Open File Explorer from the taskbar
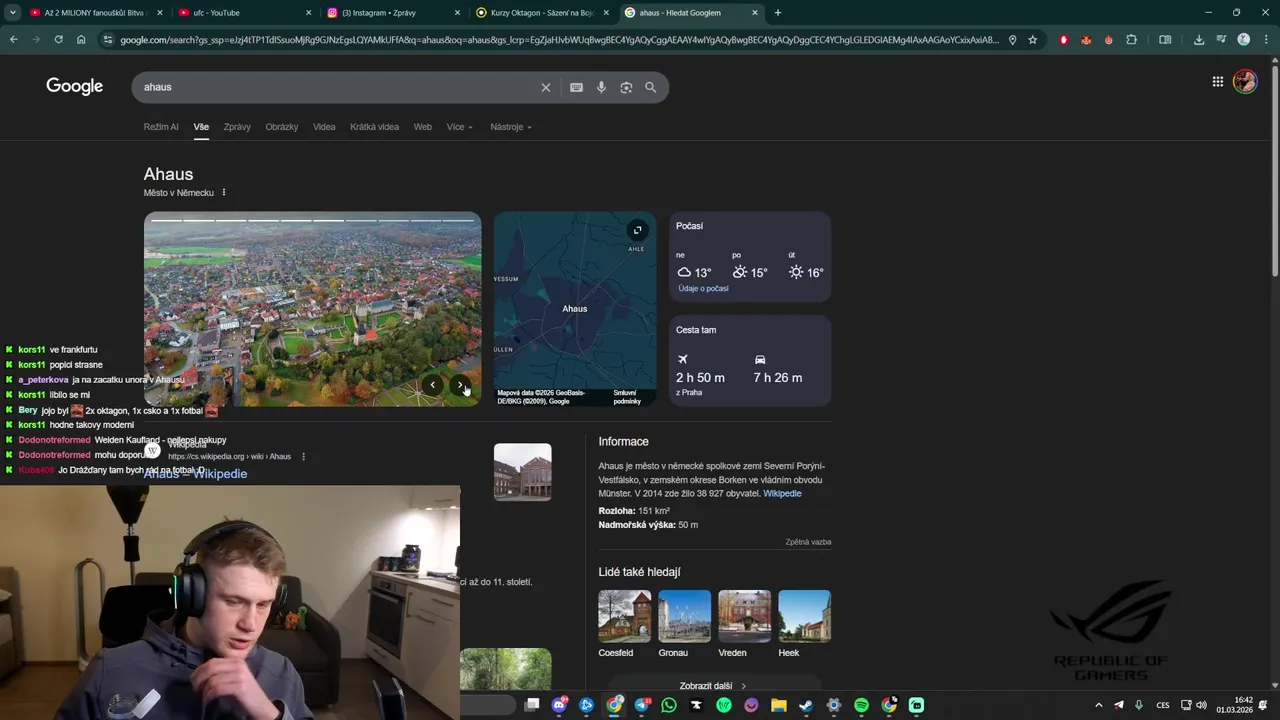The image size is (1280, 720). (x=779, y=705)
